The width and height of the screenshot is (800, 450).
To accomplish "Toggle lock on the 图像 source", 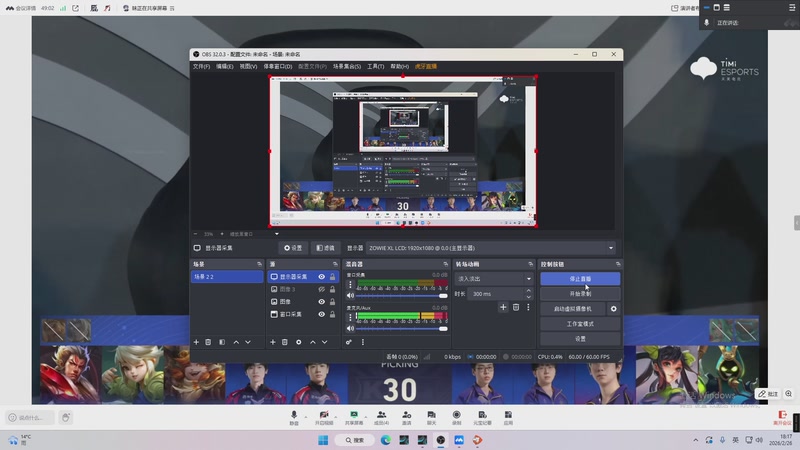I will point(333,302).
